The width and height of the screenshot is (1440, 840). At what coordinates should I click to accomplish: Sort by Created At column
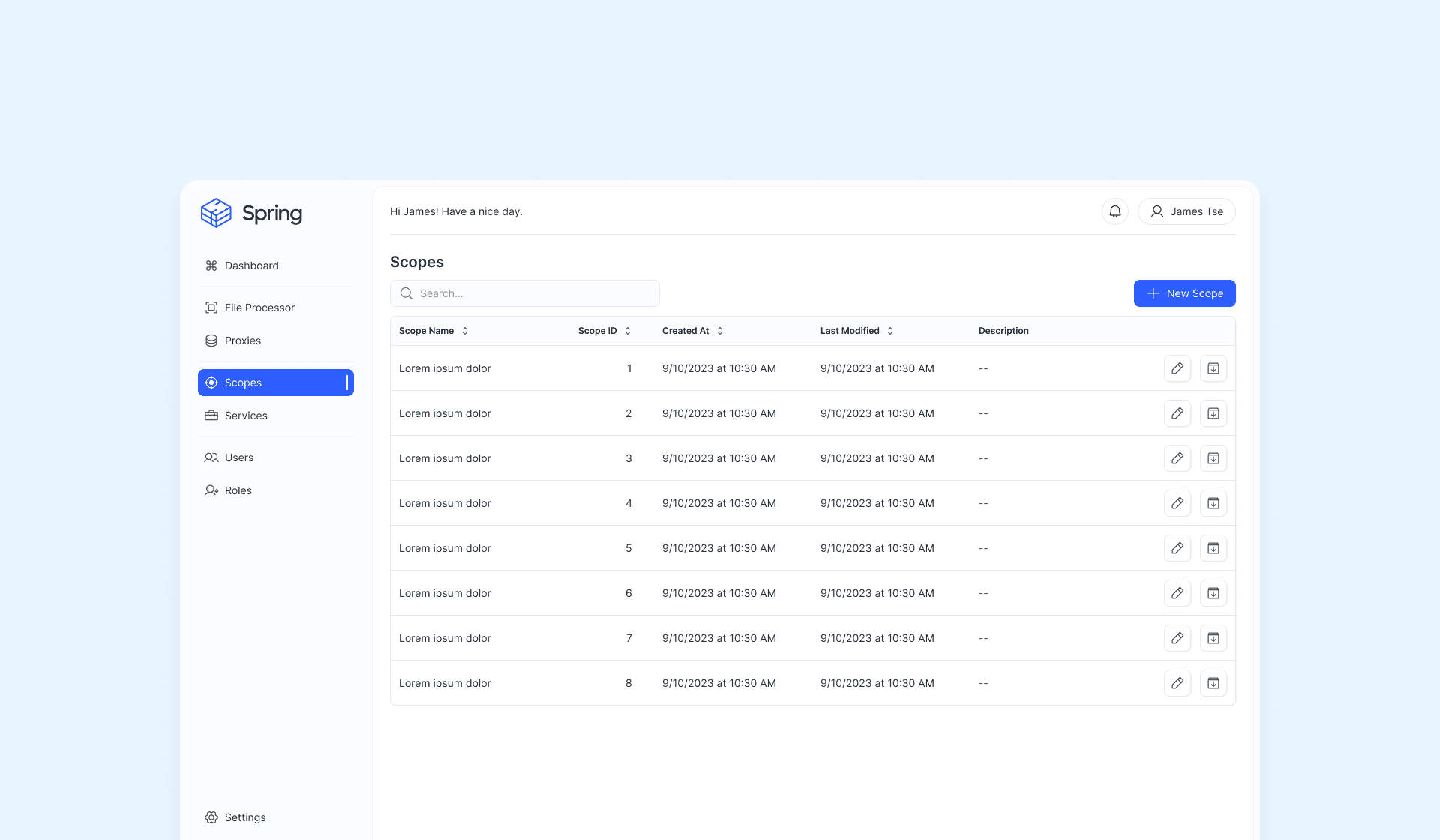tap(720, 331)
